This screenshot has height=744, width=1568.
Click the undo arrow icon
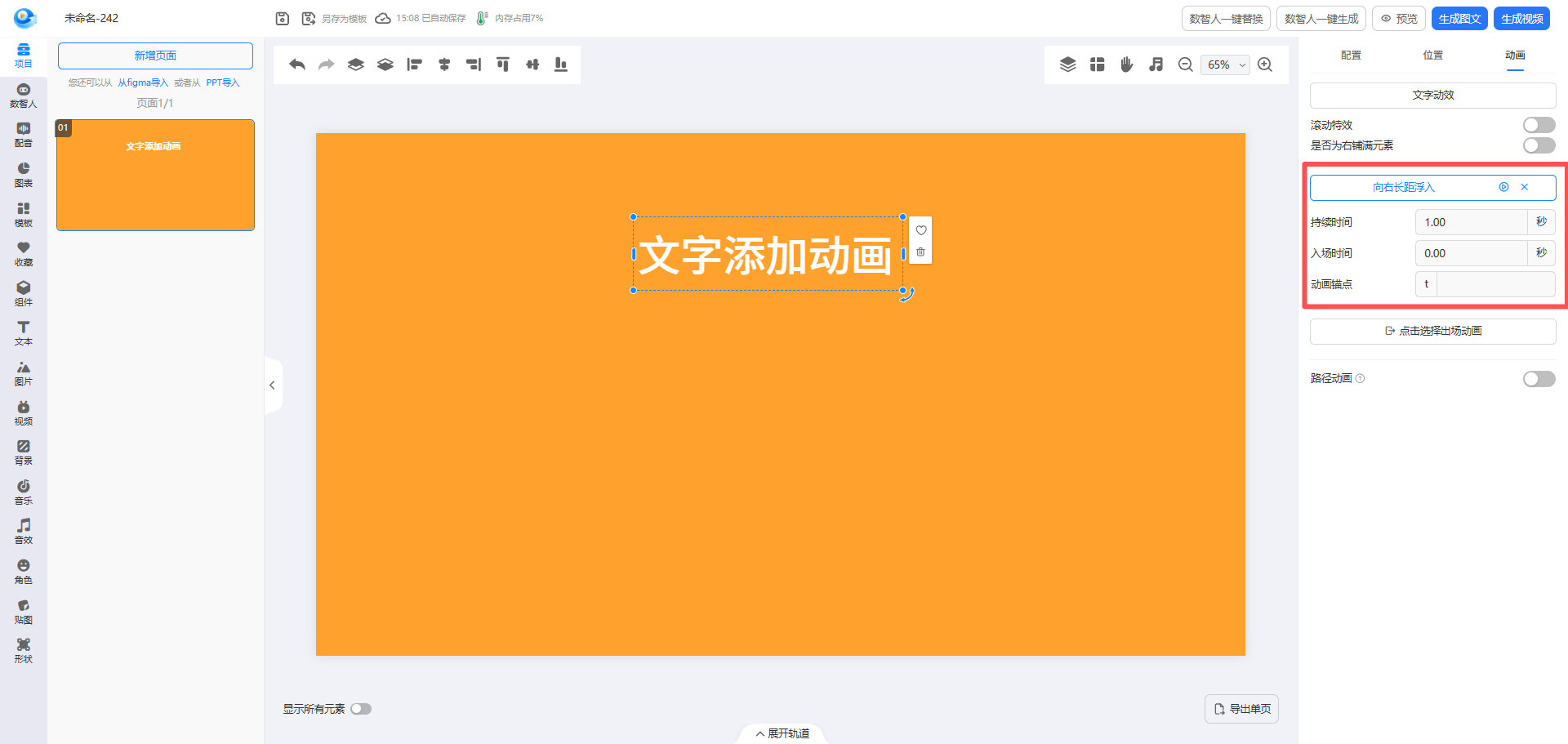point(297,65)
